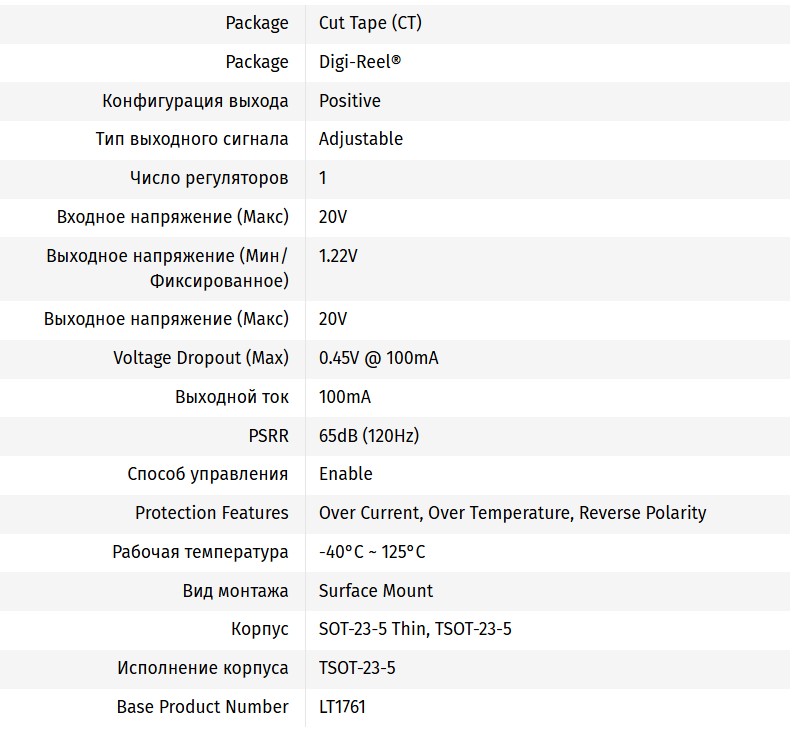The height and width of the screenshot is (730, 790).
Task: Click the "Enable" control method value
Action: (346, 474)
